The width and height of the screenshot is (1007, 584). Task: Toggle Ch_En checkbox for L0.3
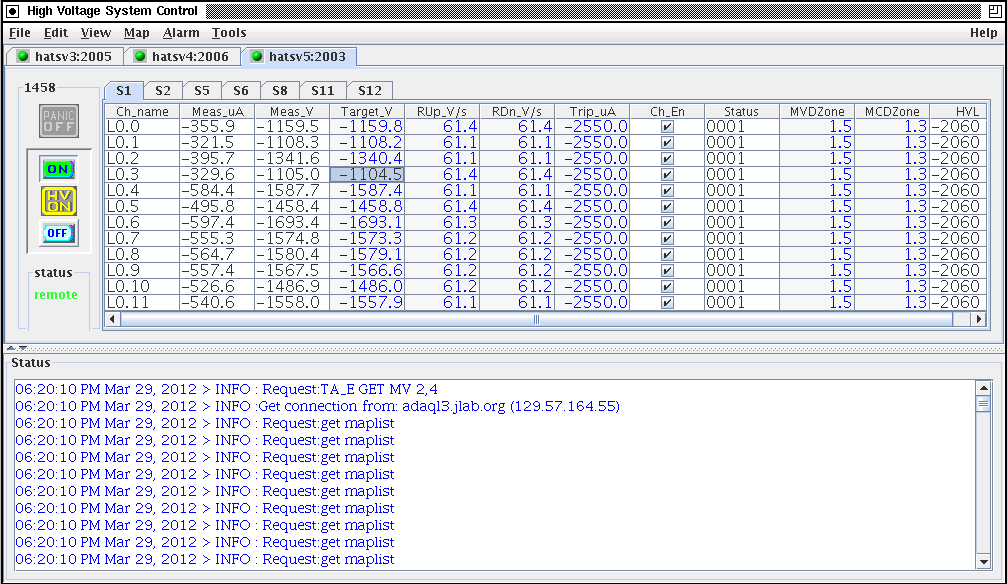(667, 175)
